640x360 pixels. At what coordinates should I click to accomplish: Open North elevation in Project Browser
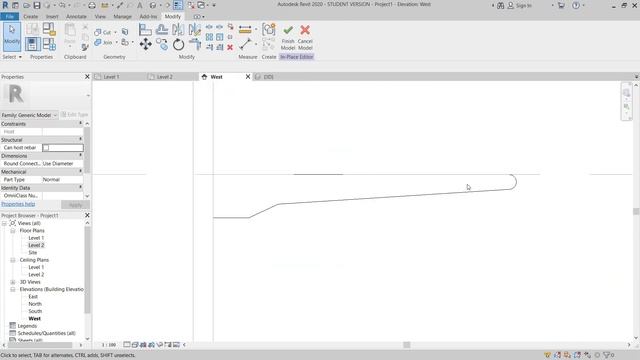[35, 304]
